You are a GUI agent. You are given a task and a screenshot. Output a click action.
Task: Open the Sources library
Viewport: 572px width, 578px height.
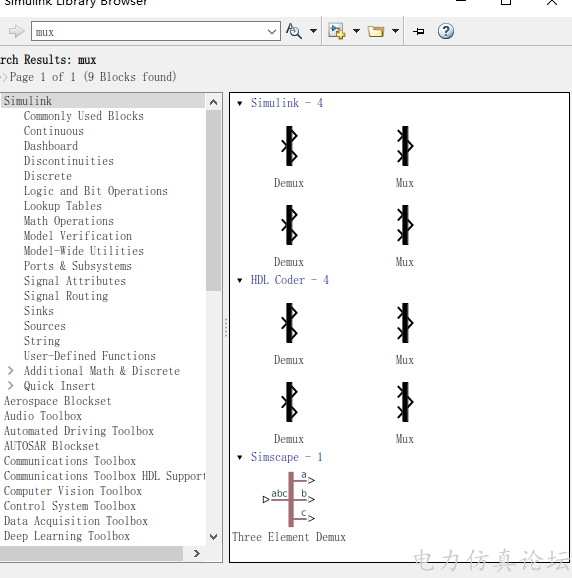[x=45, y=326]
